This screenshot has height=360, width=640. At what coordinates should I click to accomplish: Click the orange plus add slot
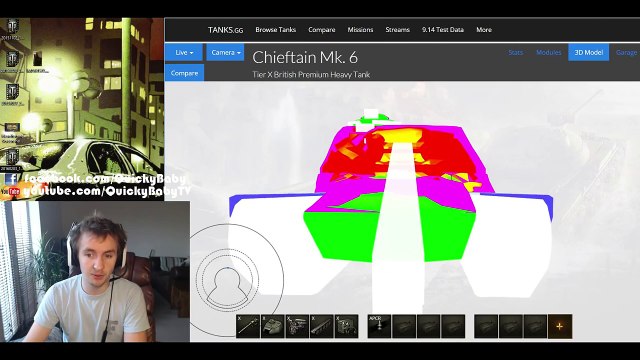560,326
